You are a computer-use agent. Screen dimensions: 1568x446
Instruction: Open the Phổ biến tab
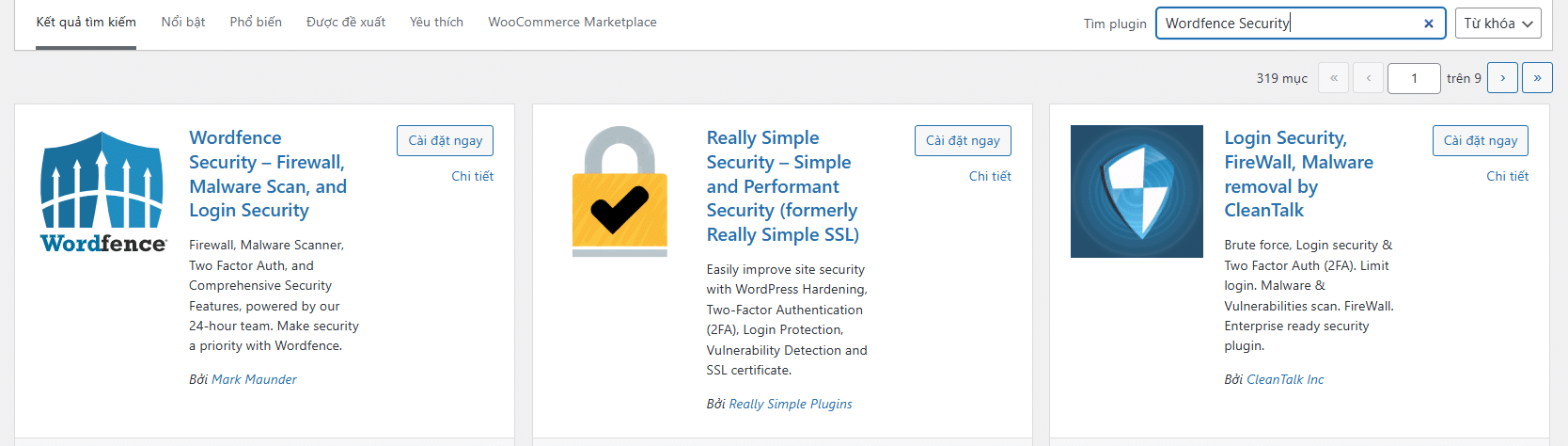[x=256, y=22]
